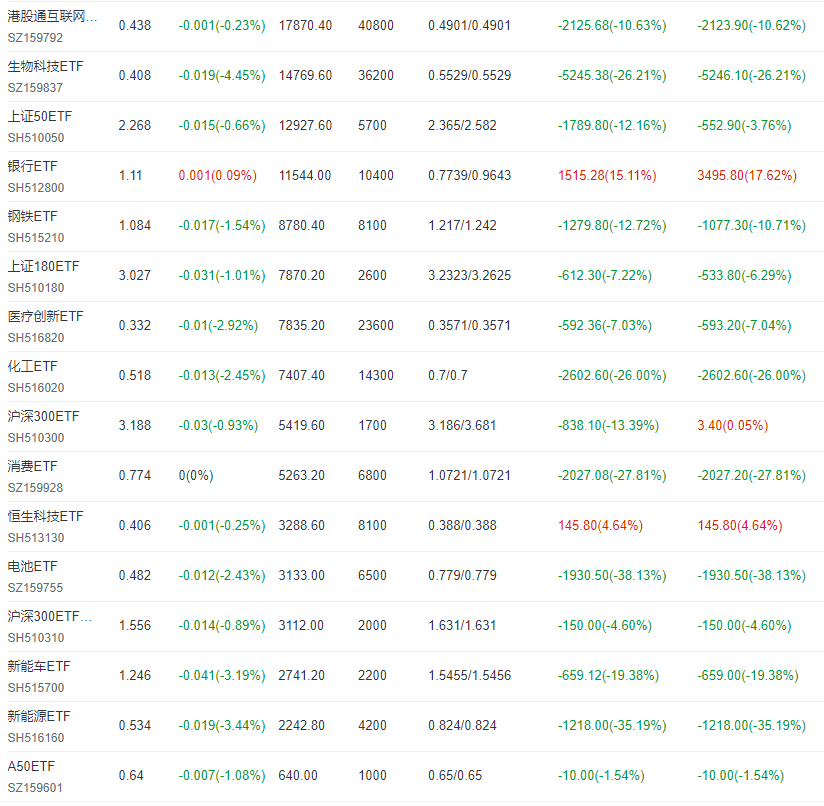The height and width of the screenshot is (806, 824).
Task: Select the code SH515210
Action: (x=36, y=237)
